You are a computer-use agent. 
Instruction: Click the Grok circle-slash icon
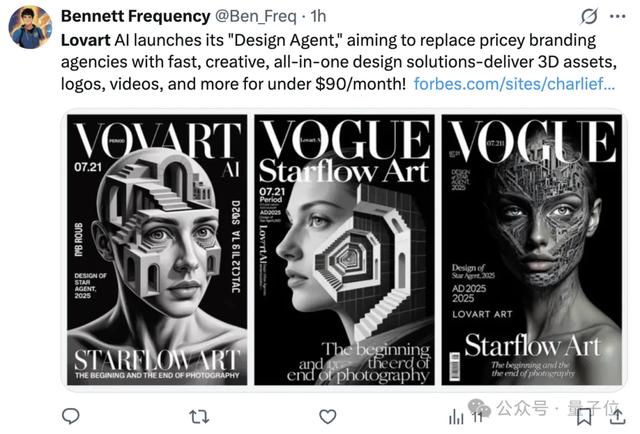coord(589,16)
